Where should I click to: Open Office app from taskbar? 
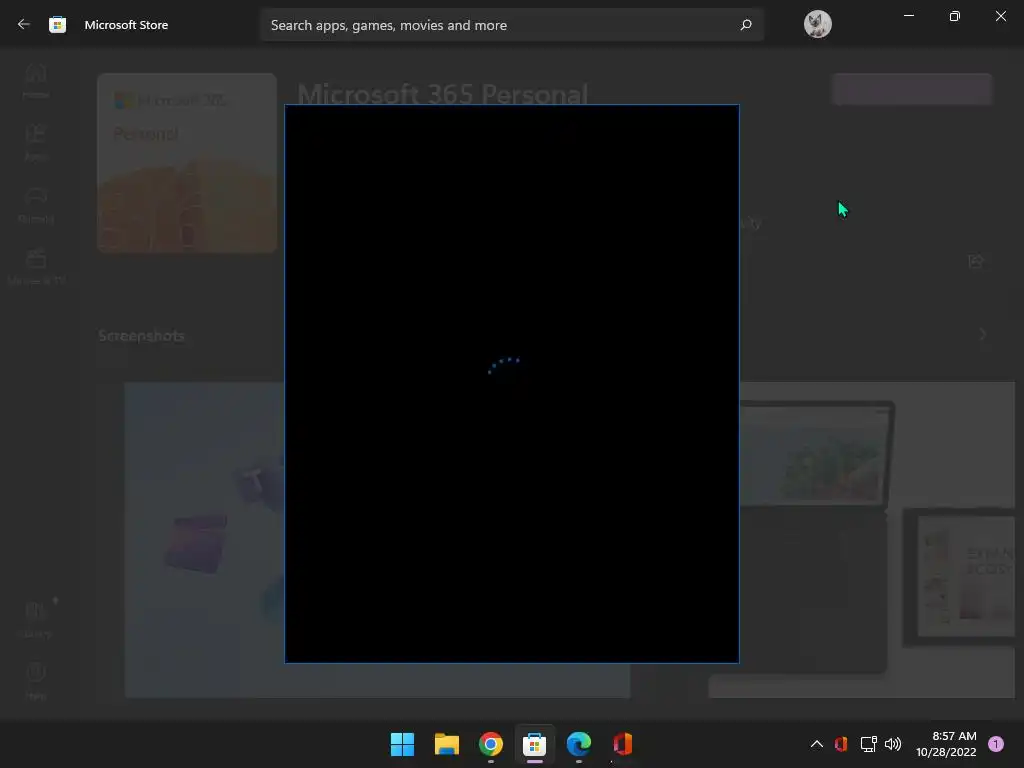pos(622,744)
